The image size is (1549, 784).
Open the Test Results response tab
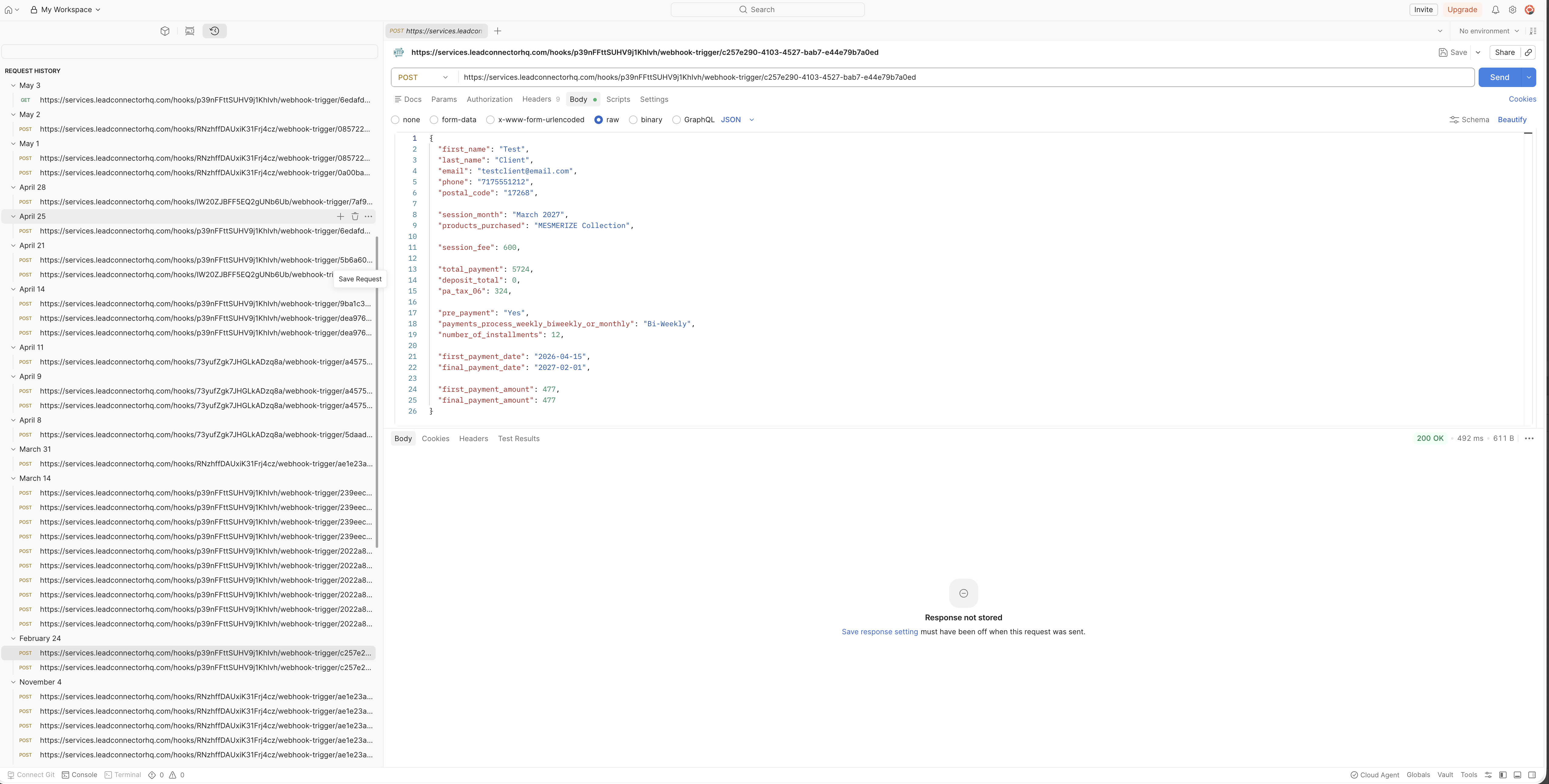click(x=518, y=439)
